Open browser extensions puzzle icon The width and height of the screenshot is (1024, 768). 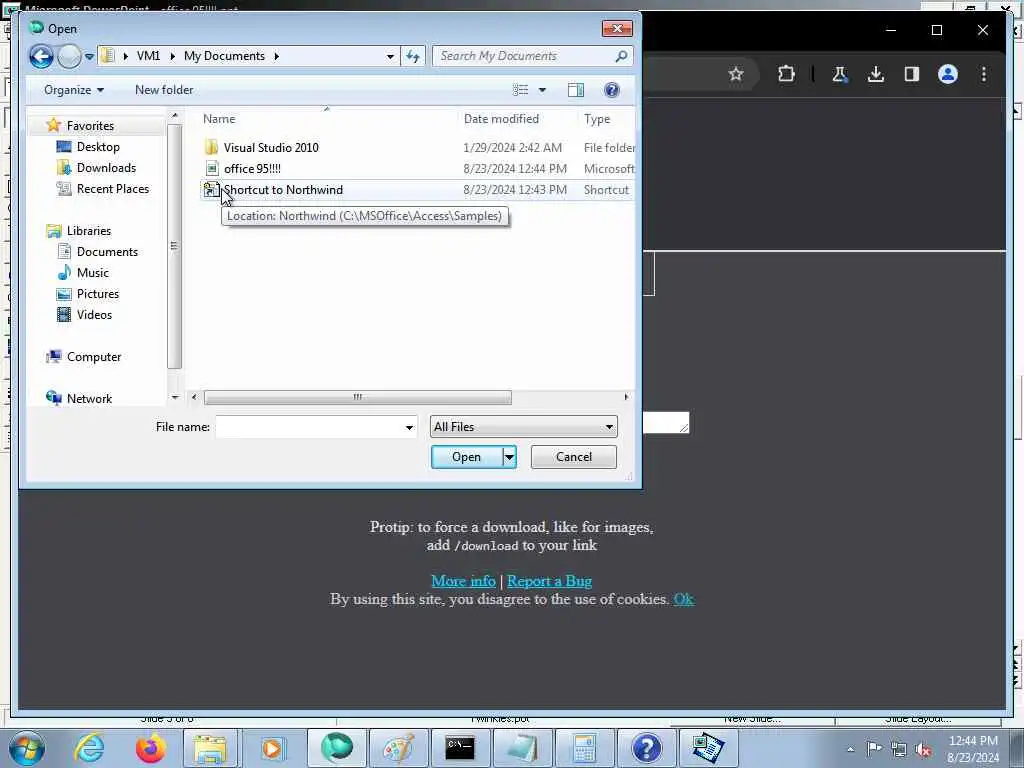tap(786, 74)
